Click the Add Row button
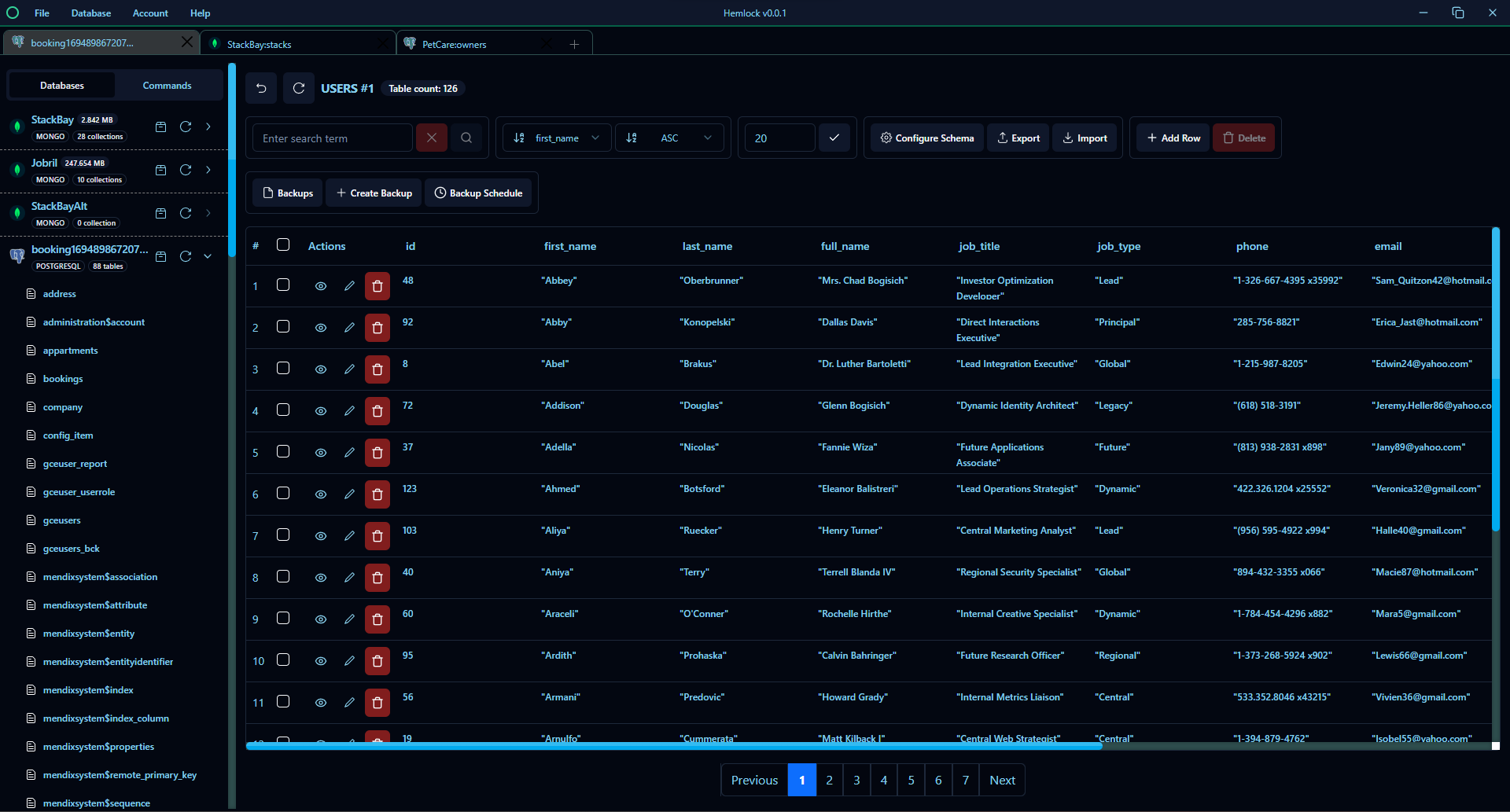The height and width of the screenshot is (812, 1510). point(1173,138)
